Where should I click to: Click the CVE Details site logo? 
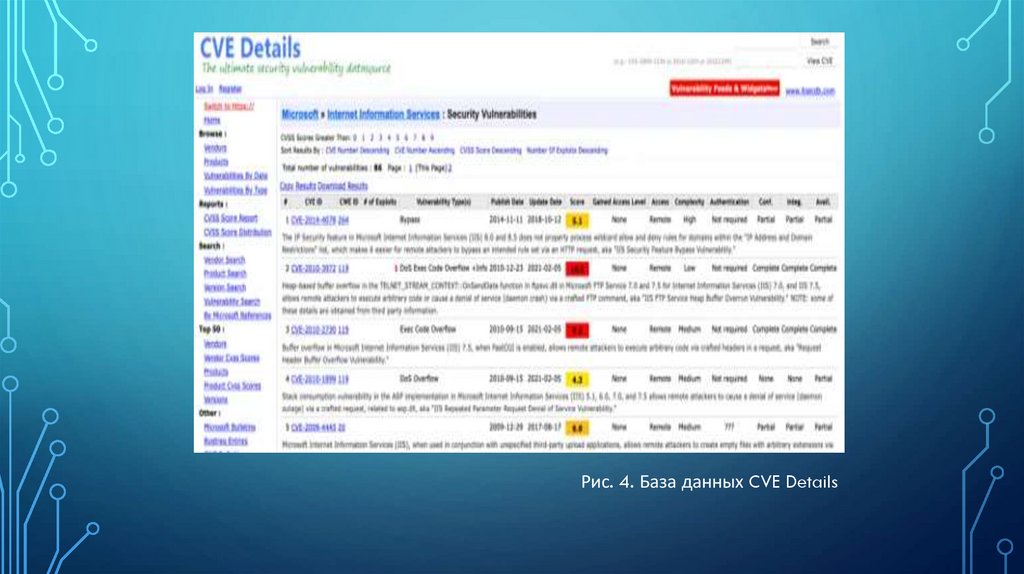250,48
